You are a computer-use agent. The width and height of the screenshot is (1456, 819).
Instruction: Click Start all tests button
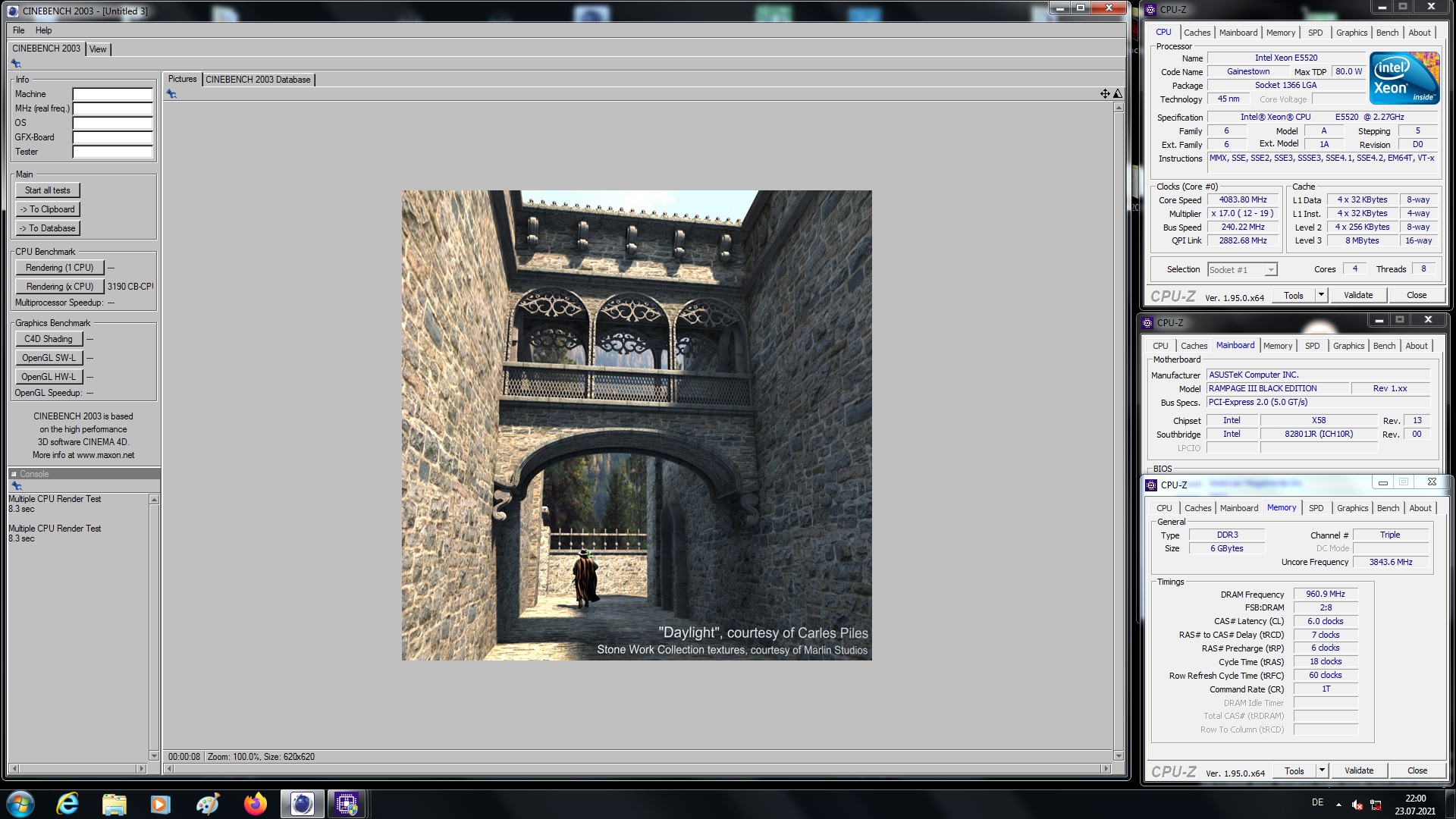click(x=48, y=190)
